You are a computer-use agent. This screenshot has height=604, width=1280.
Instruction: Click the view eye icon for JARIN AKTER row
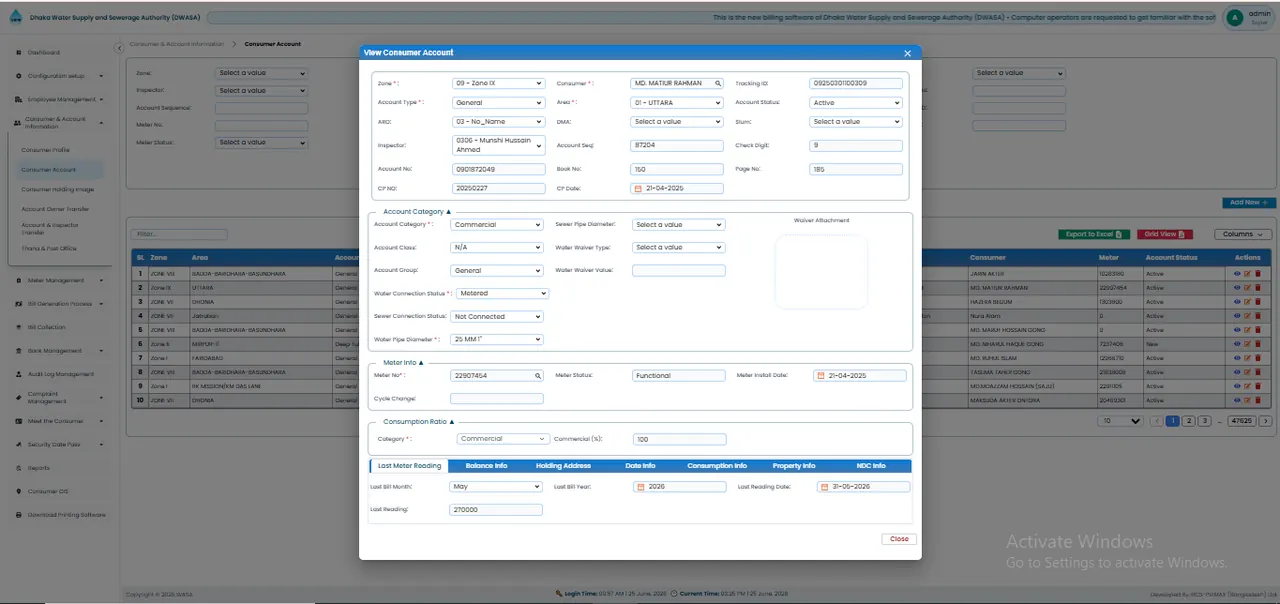[1237, 273]
